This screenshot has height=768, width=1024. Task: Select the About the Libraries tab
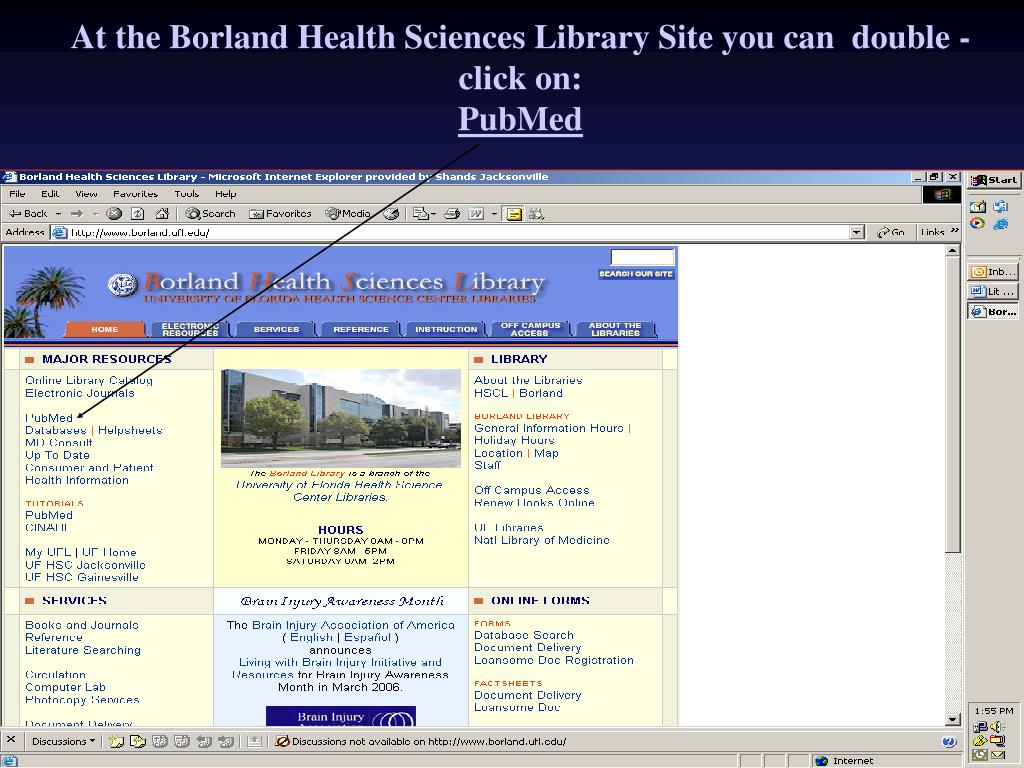point(615,329)
